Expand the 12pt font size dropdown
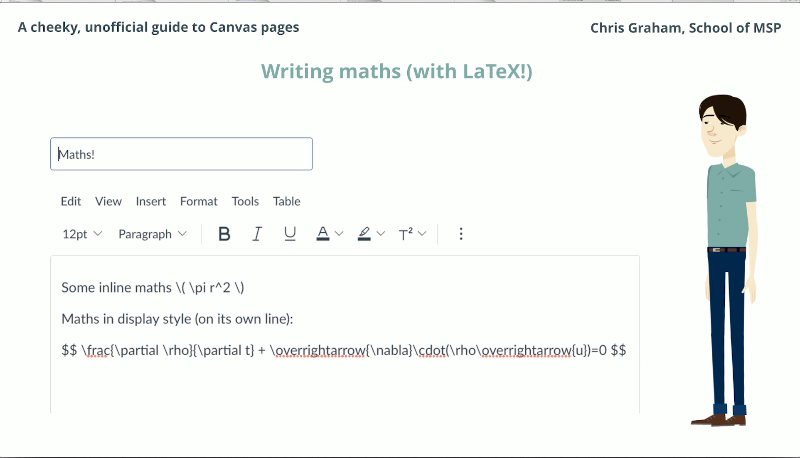 click(x=82, y=234)
